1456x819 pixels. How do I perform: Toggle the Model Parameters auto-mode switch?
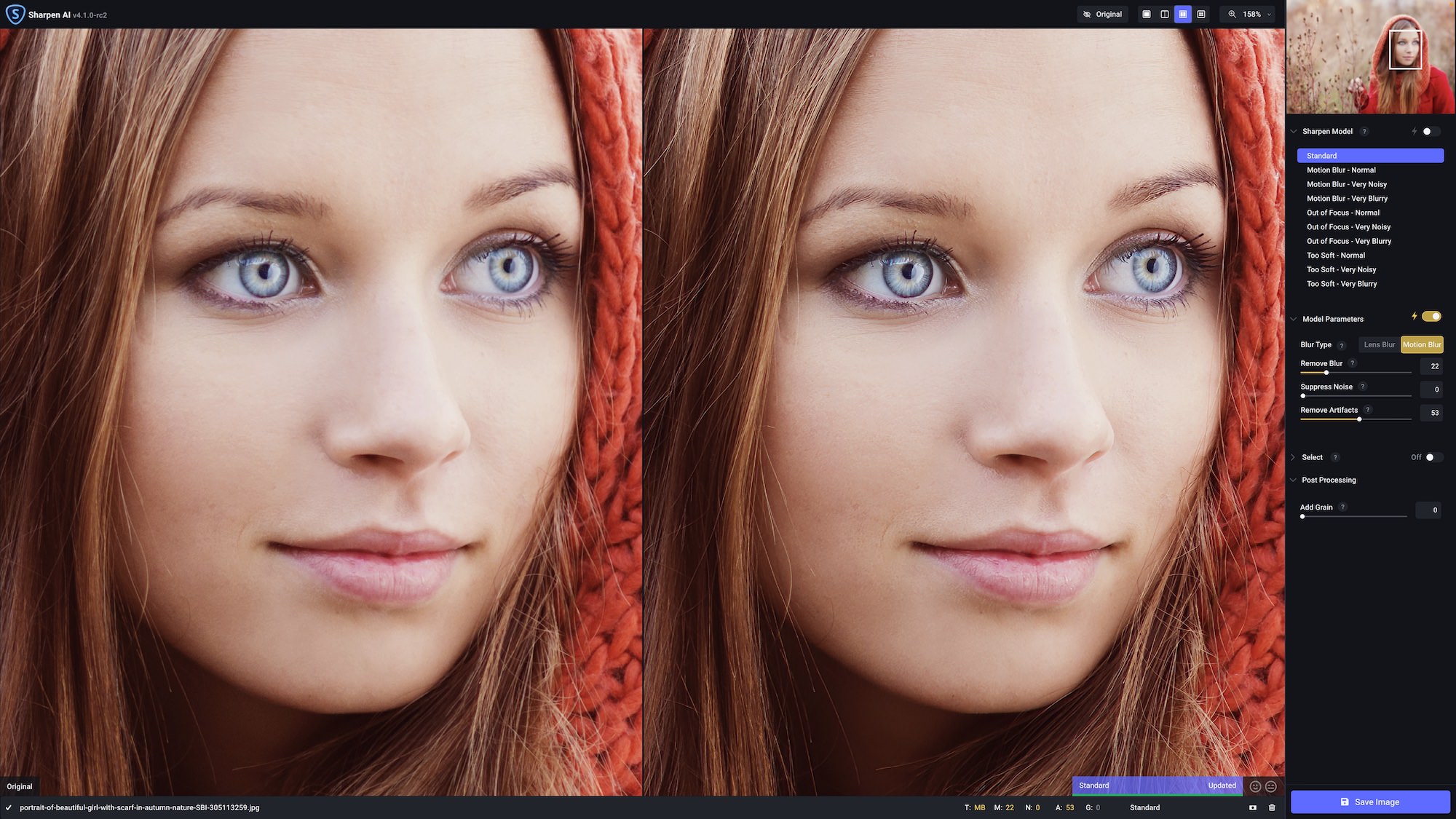point(1432,318)
